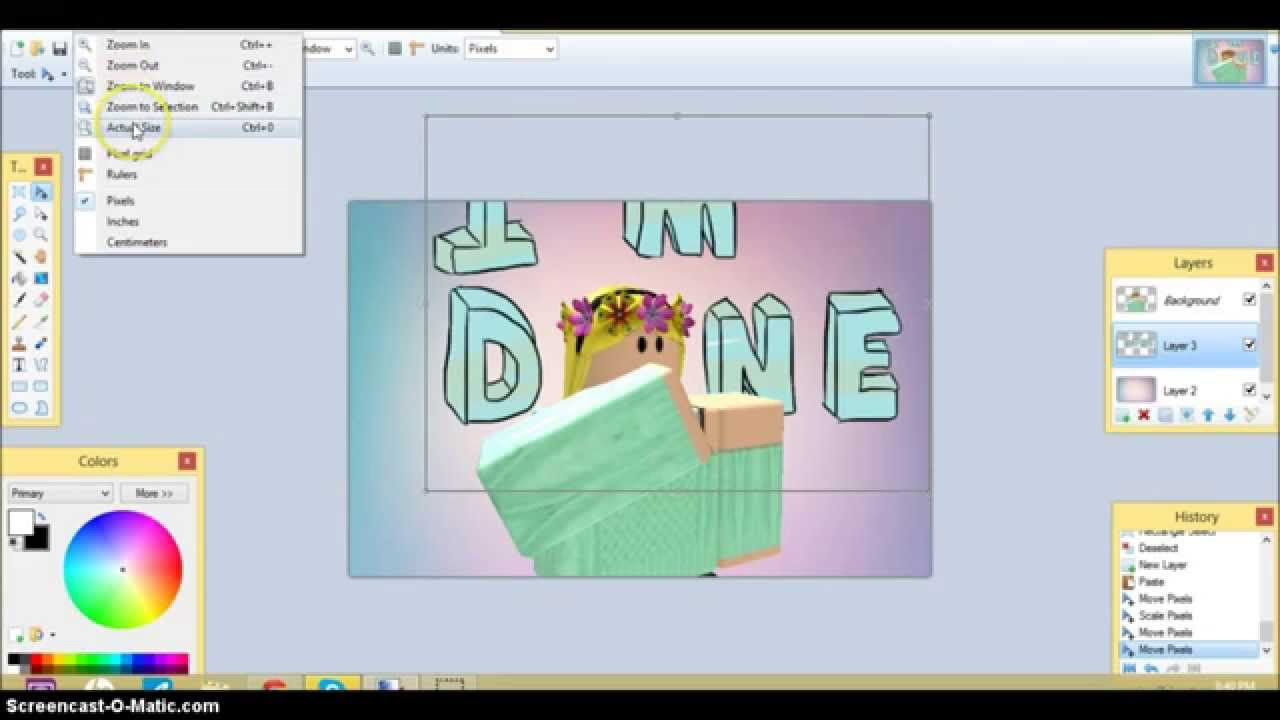This screenshot has height=720, width=1280.
Task: Toggle visibility checkbox of Layer 3
Action: pyautogui.click(x=1249, y=344)
